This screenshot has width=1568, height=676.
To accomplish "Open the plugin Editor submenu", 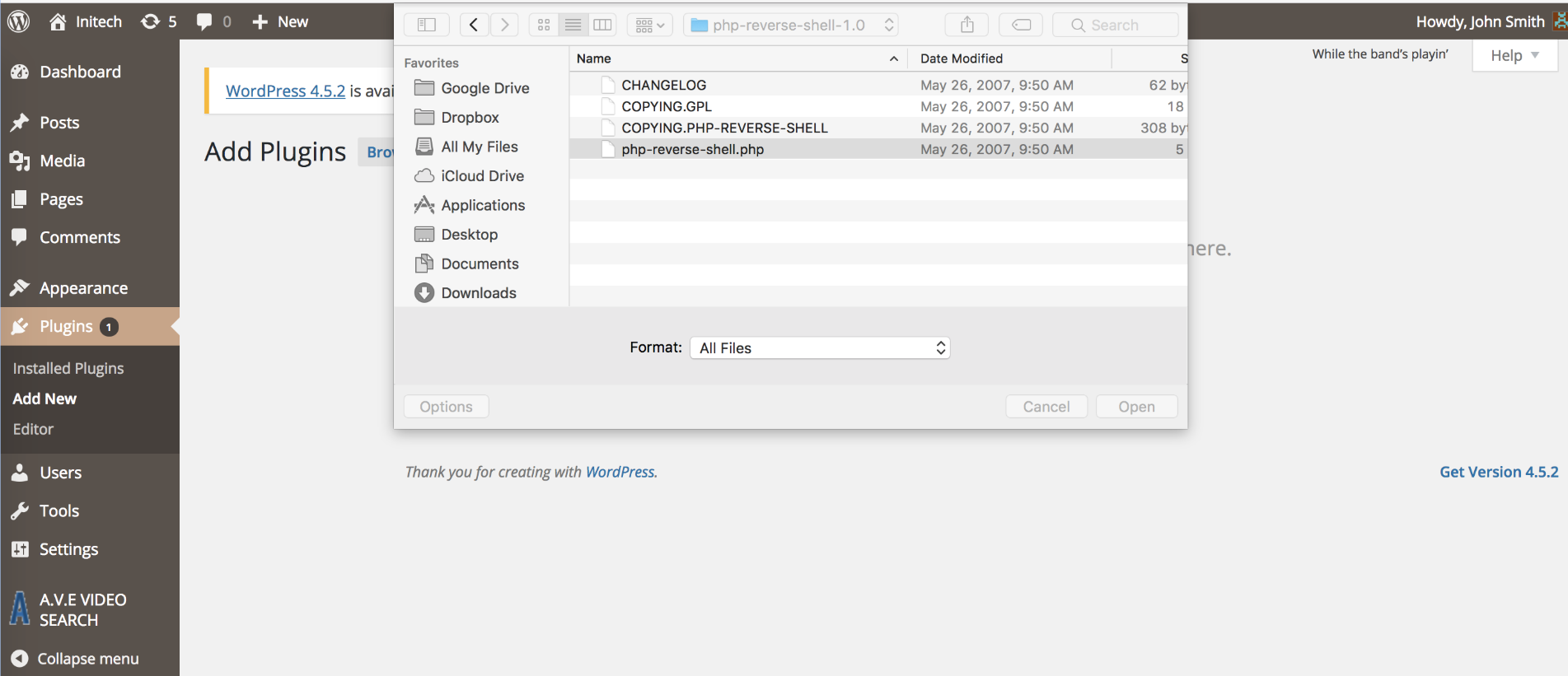I will tap(33, 429).
